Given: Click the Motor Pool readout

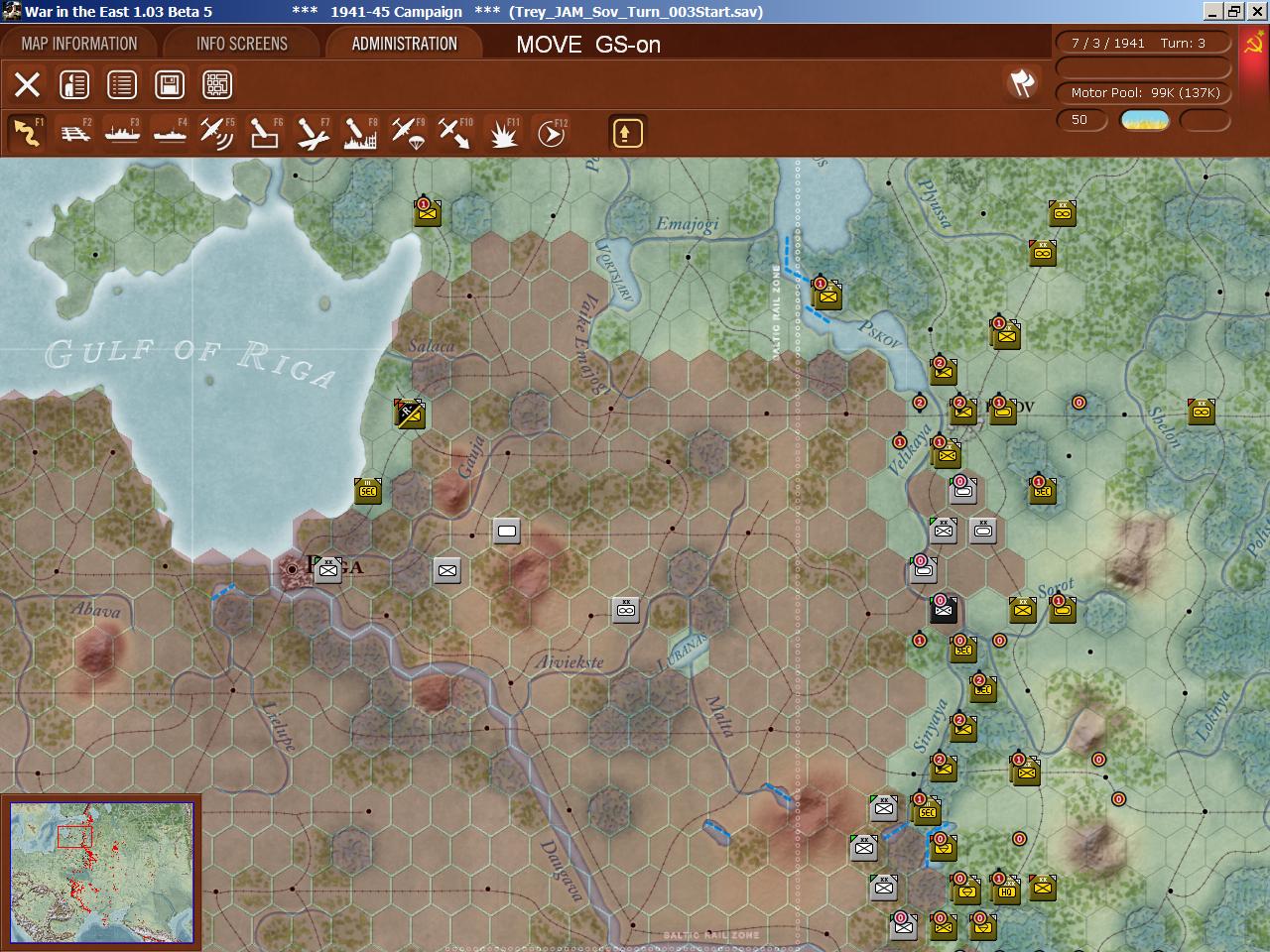Looking at the screenshot, I should tap(1145, 92).
